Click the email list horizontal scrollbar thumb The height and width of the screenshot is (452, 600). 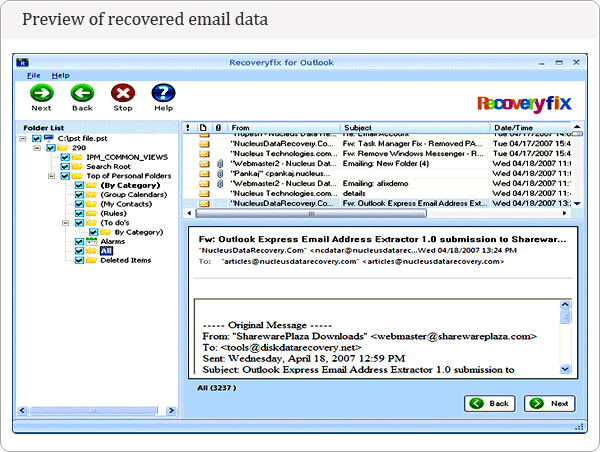point(311,214)
